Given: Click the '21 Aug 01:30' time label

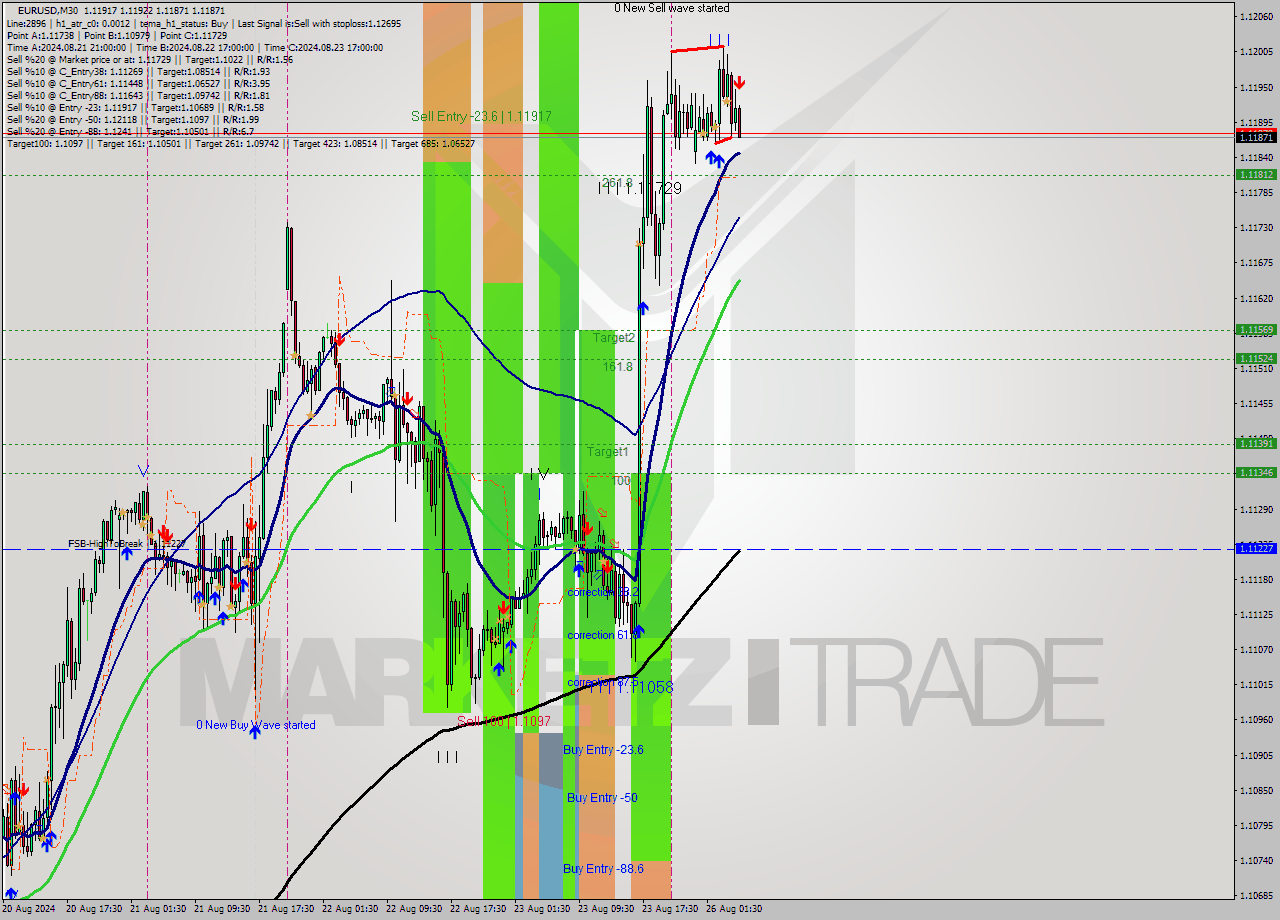Looking at the screenshot, I should click(x=156, y=909).
